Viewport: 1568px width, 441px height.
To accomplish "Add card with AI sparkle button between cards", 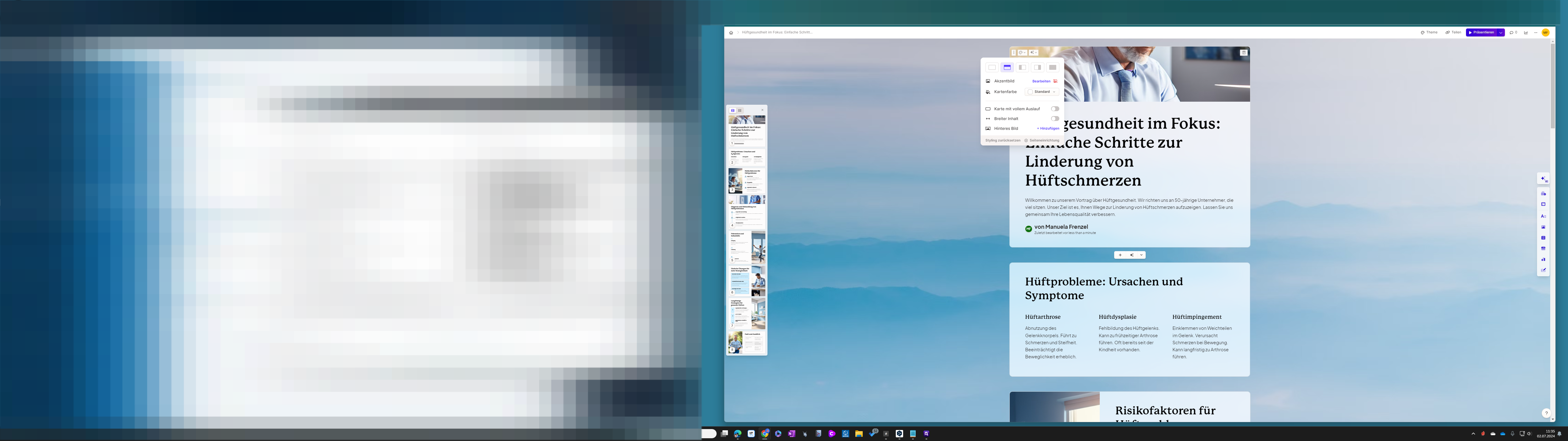I will pos(1132,255).
